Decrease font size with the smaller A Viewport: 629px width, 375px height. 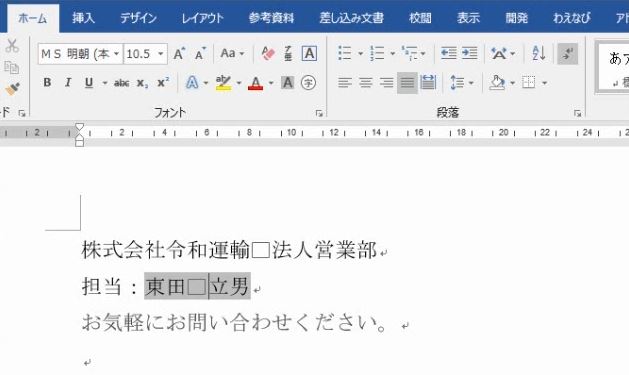200,53
